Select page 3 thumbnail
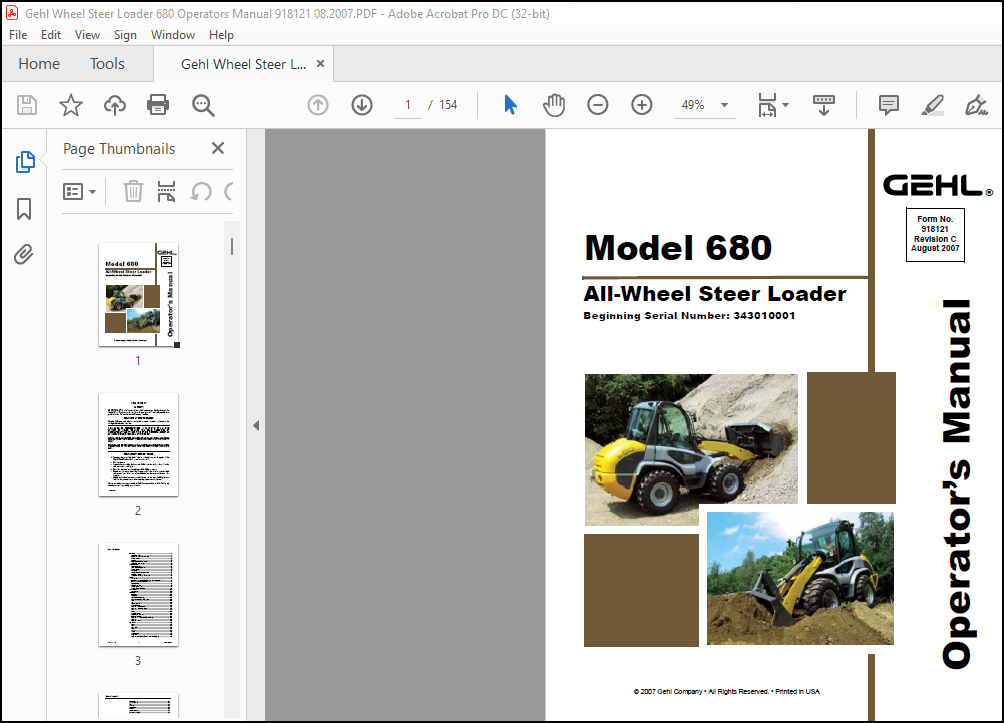1004x723 pixels. (138, 594)
